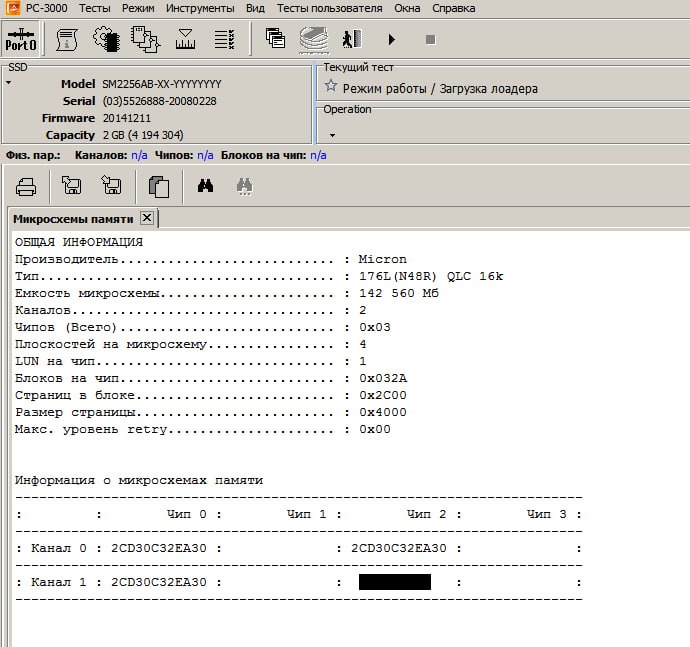690x647 pixels.
Task: Open search with the binoculars icon
Action: click(206, 186)
